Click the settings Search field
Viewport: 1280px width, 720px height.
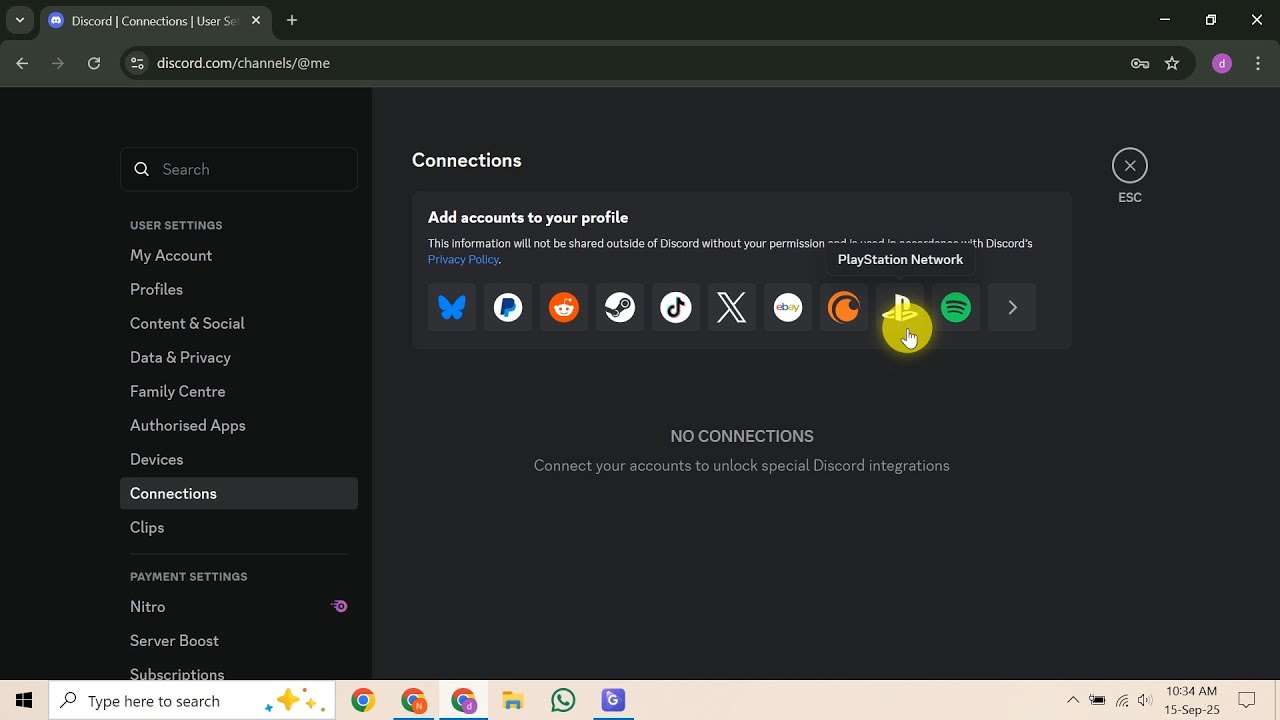pos(239,169)
